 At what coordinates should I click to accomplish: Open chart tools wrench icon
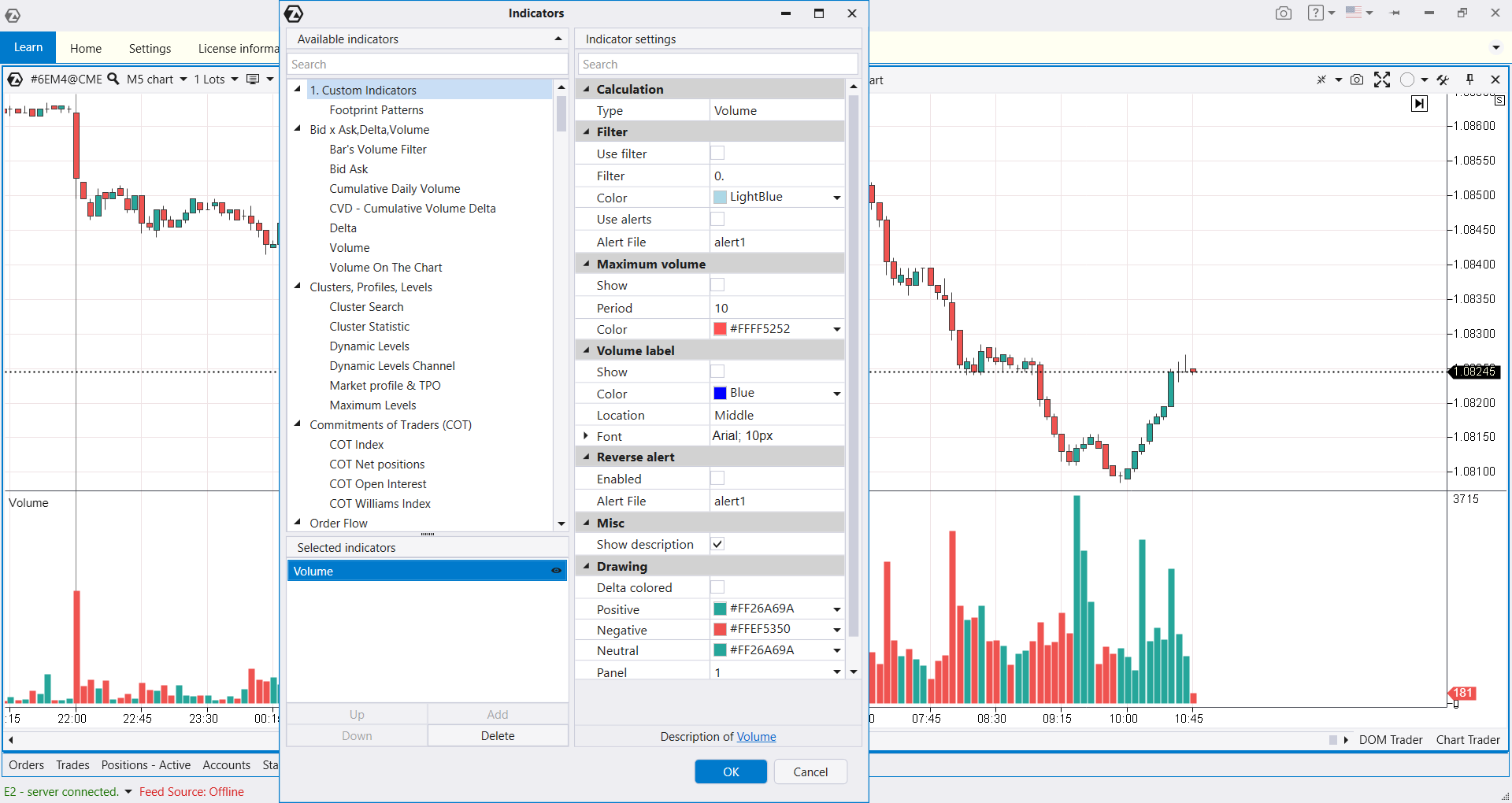1443,80
